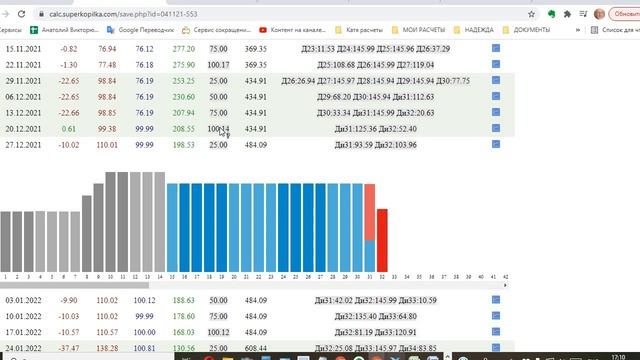640x360 pixels.
Task: Click the horizontal scrollbar thumb under chart
Action: [74, 285]
